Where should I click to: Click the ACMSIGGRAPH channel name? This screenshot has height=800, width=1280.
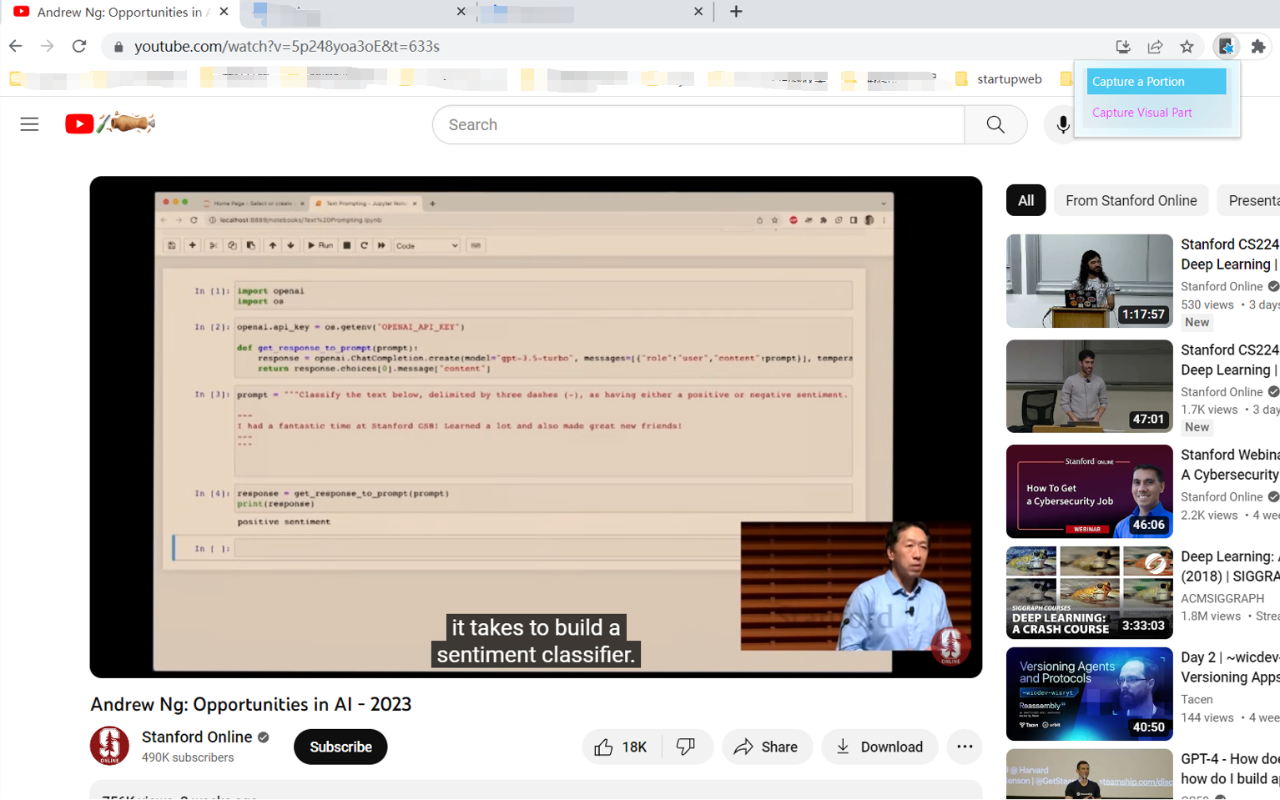click(x=1222, y=598)
